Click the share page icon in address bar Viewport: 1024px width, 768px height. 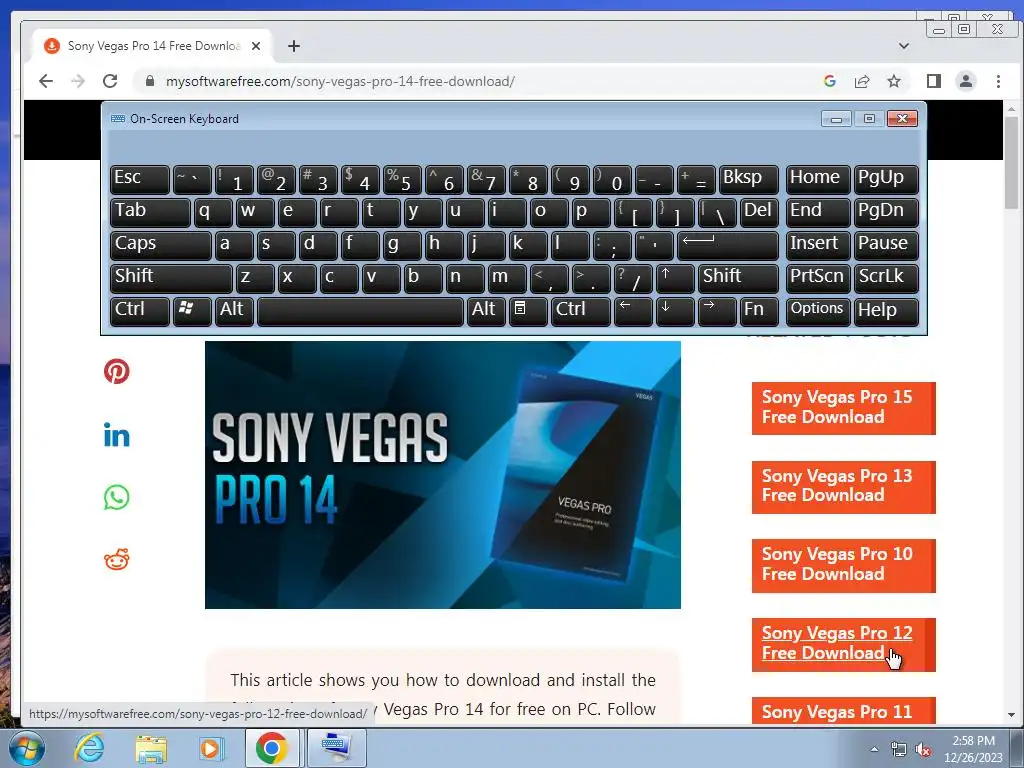(x=861, y=81)
